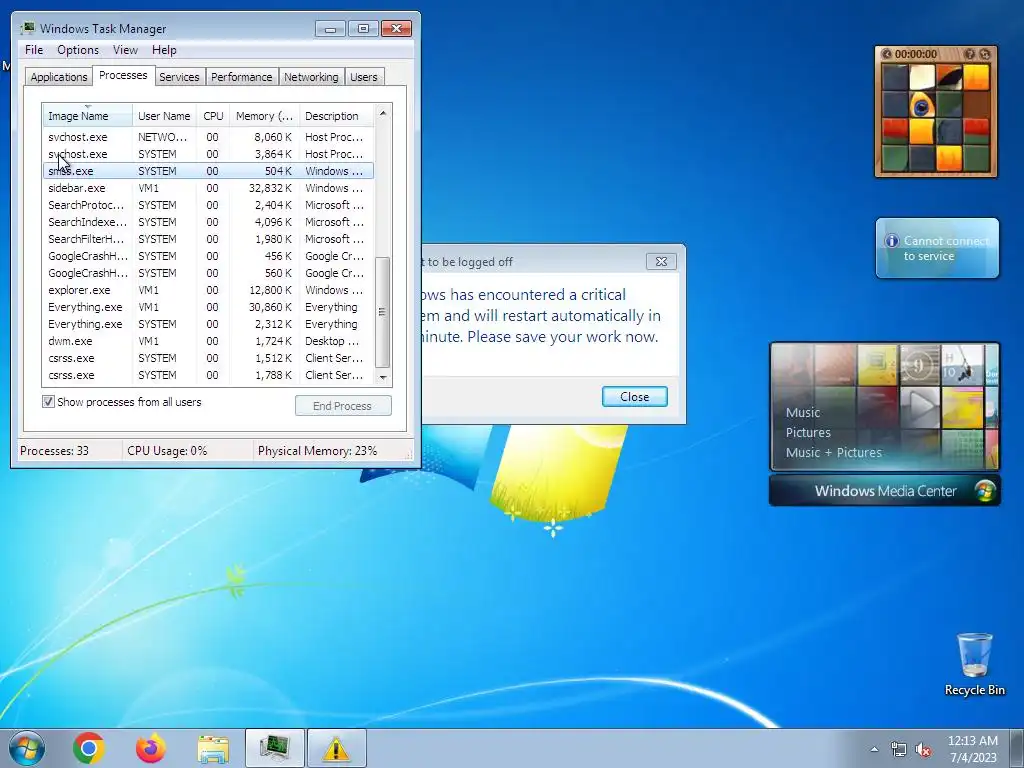Select the warning dialog taskbar button
Viewport: 1024px width, 768px height.
(336, 748)
